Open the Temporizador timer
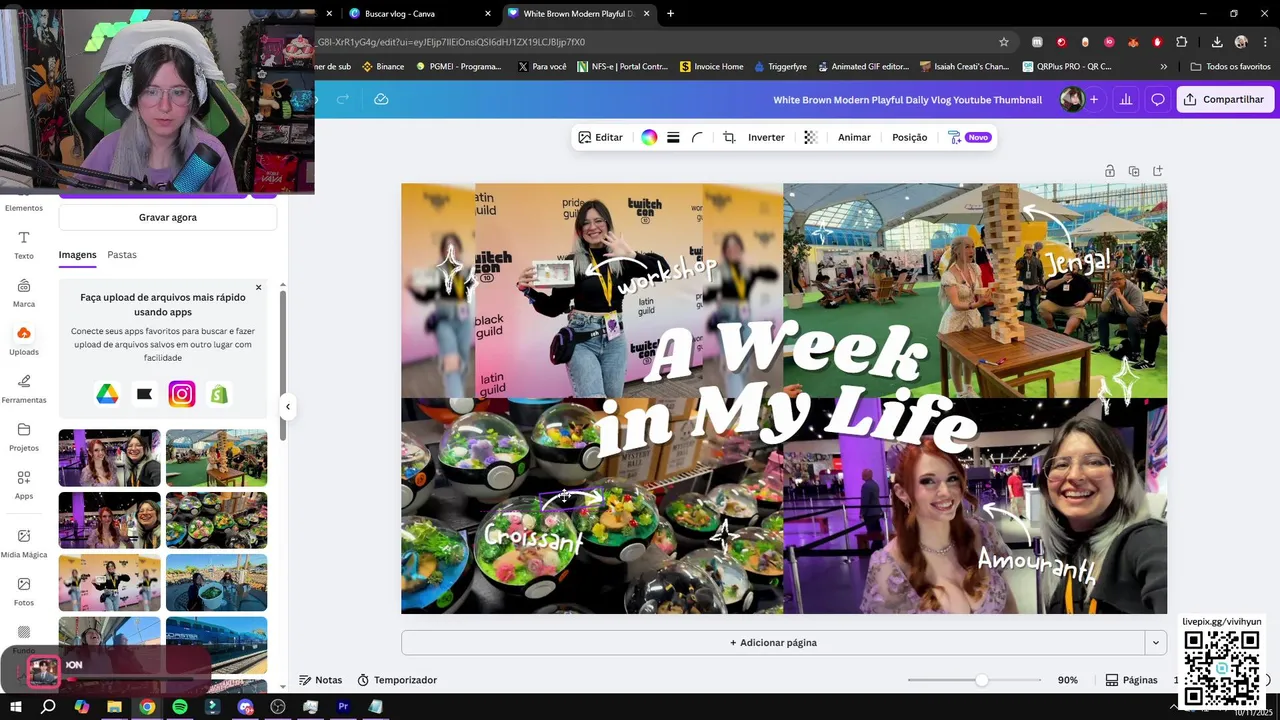Viewport: 1280px width, 720px height. [x=397, y=680]
